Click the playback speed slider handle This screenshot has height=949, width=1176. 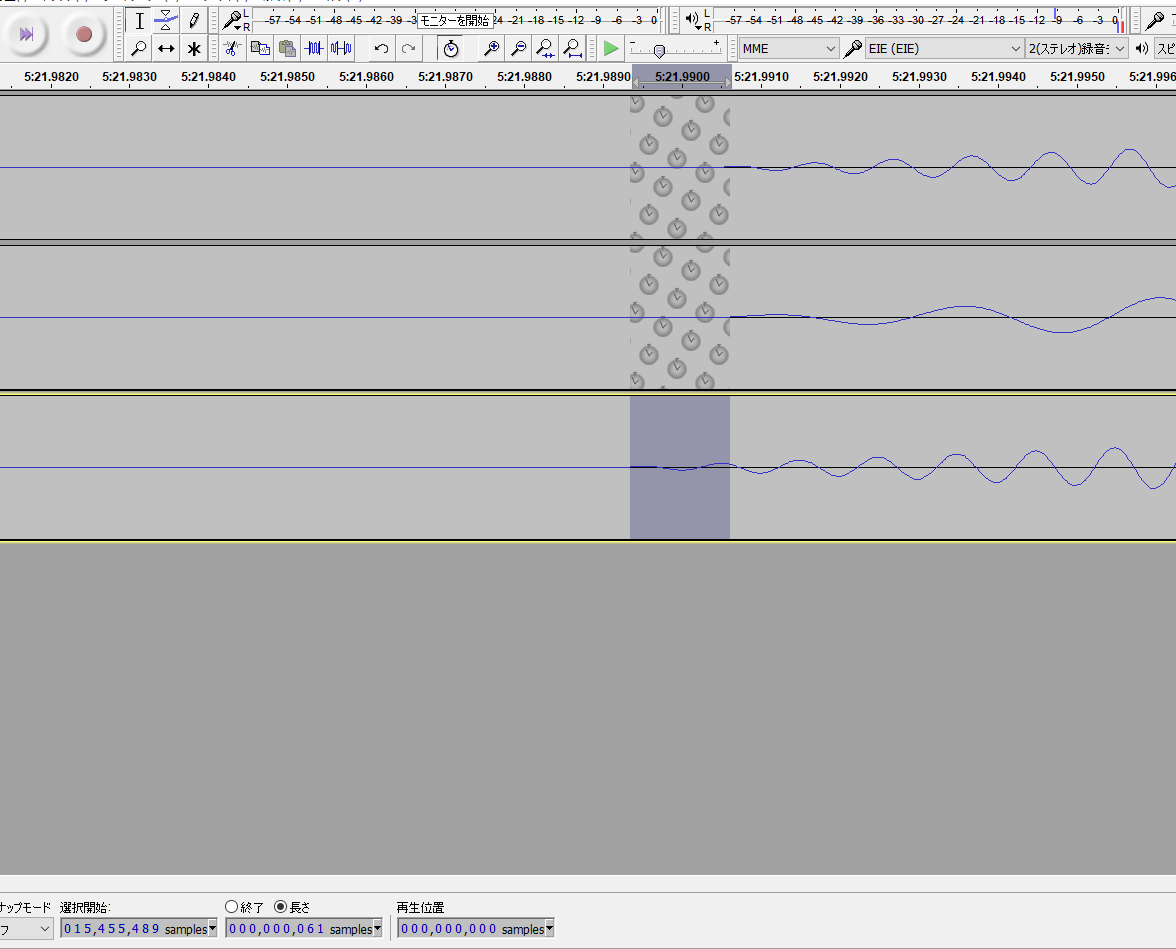(x=659, y=51)
